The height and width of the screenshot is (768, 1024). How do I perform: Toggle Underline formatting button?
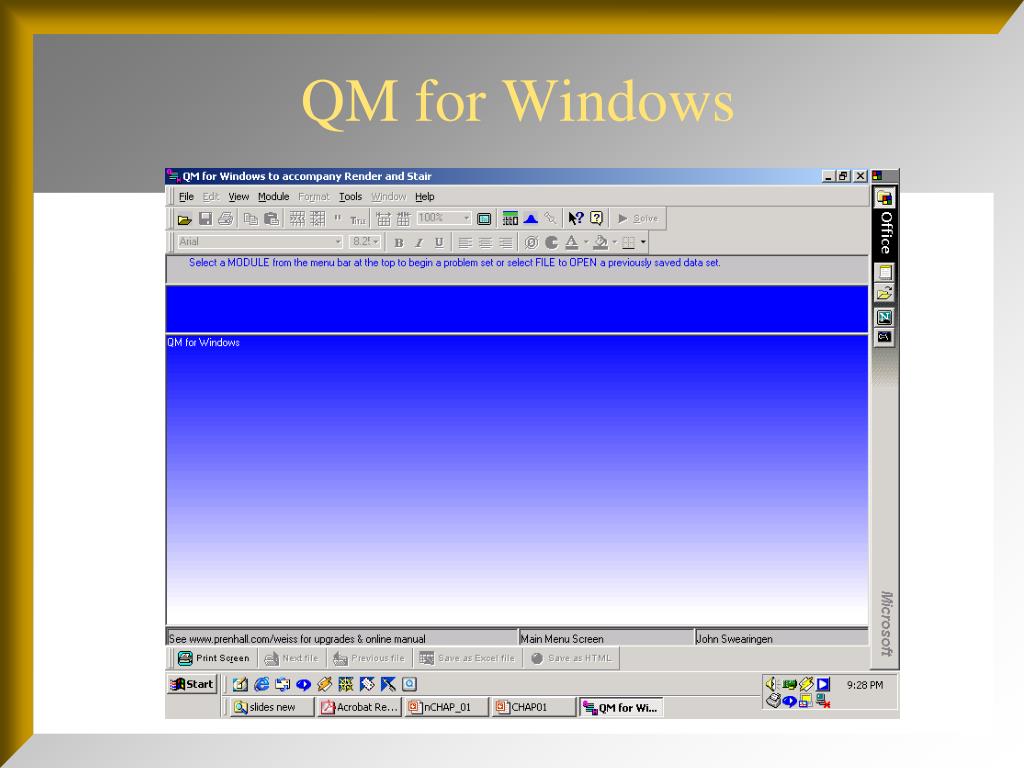(439, 243)
